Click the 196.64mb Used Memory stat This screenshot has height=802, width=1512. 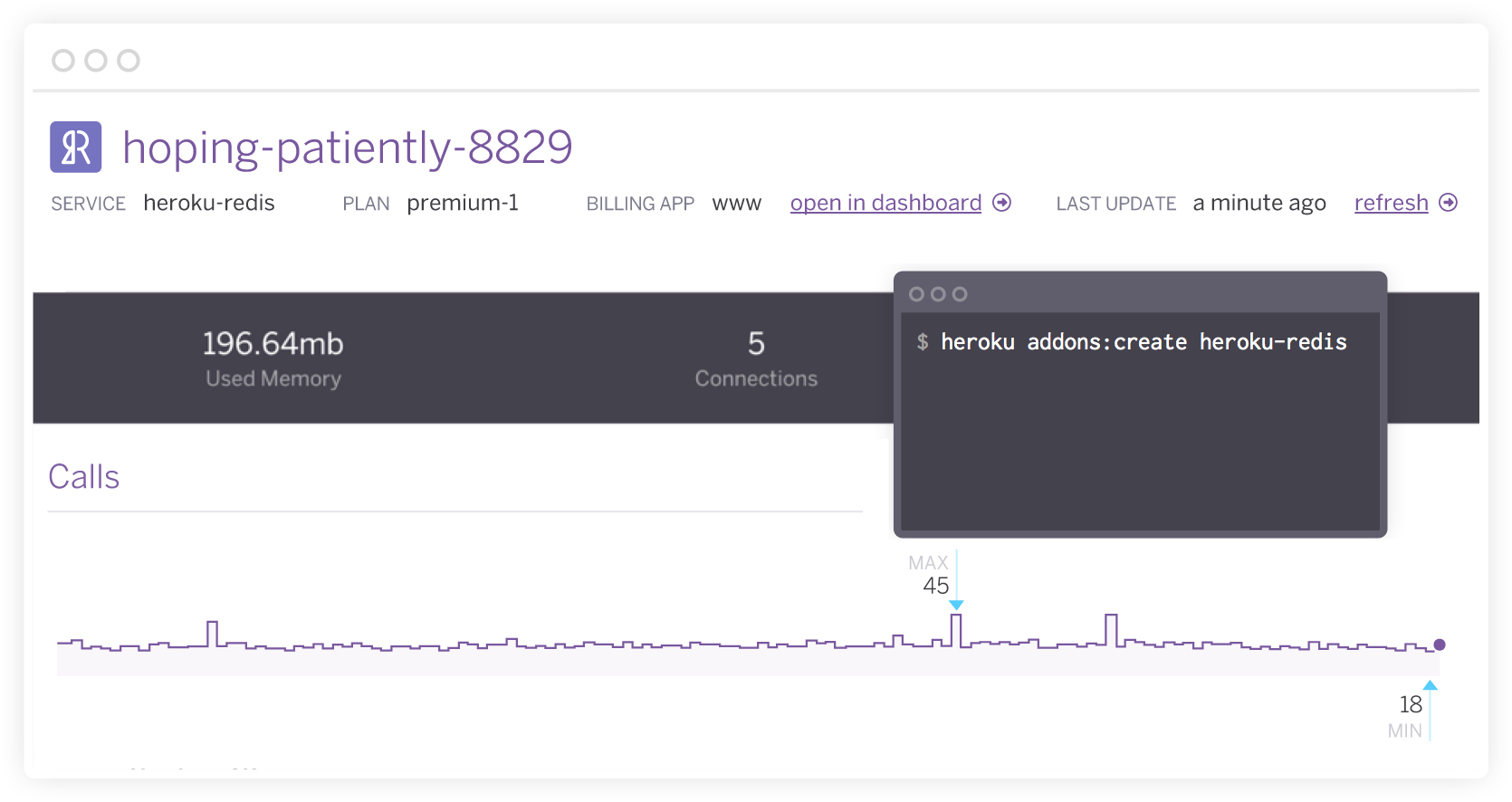click(x=273, y=358)
